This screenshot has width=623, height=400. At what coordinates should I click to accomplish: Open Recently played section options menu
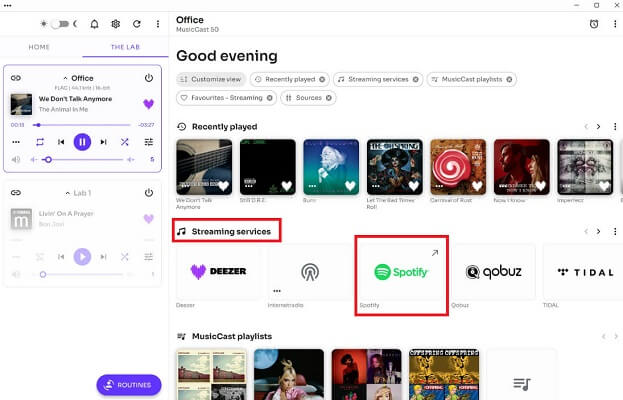(615, 127)
